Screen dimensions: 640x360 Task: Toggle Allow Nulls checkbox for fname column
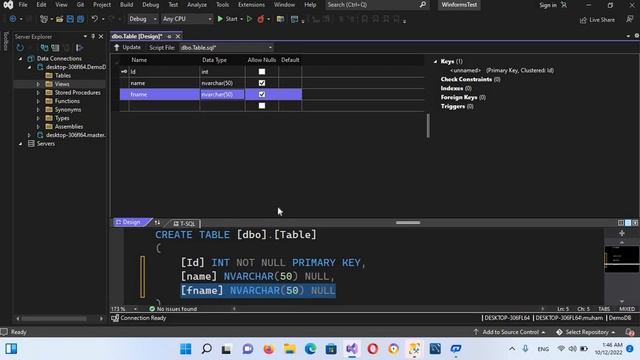coord(262,95)
